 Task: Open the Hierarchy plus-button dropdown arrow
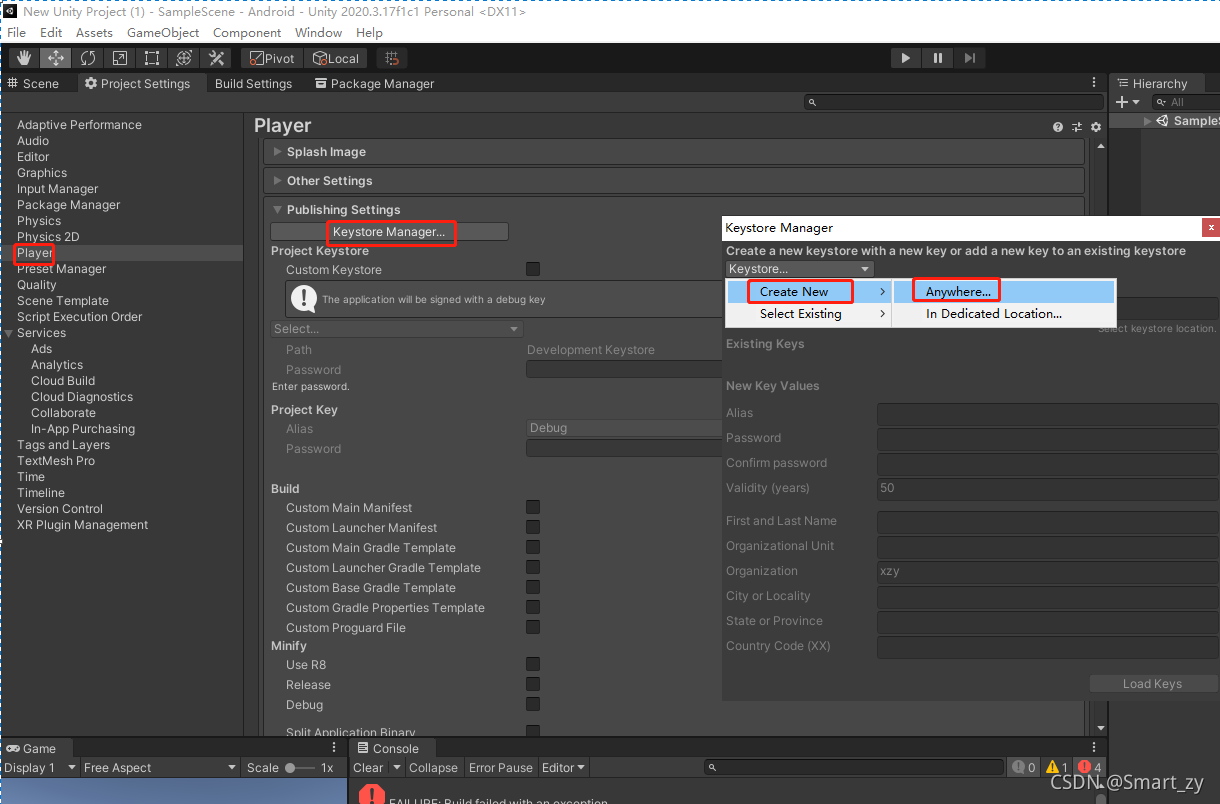click(1136, 102)
